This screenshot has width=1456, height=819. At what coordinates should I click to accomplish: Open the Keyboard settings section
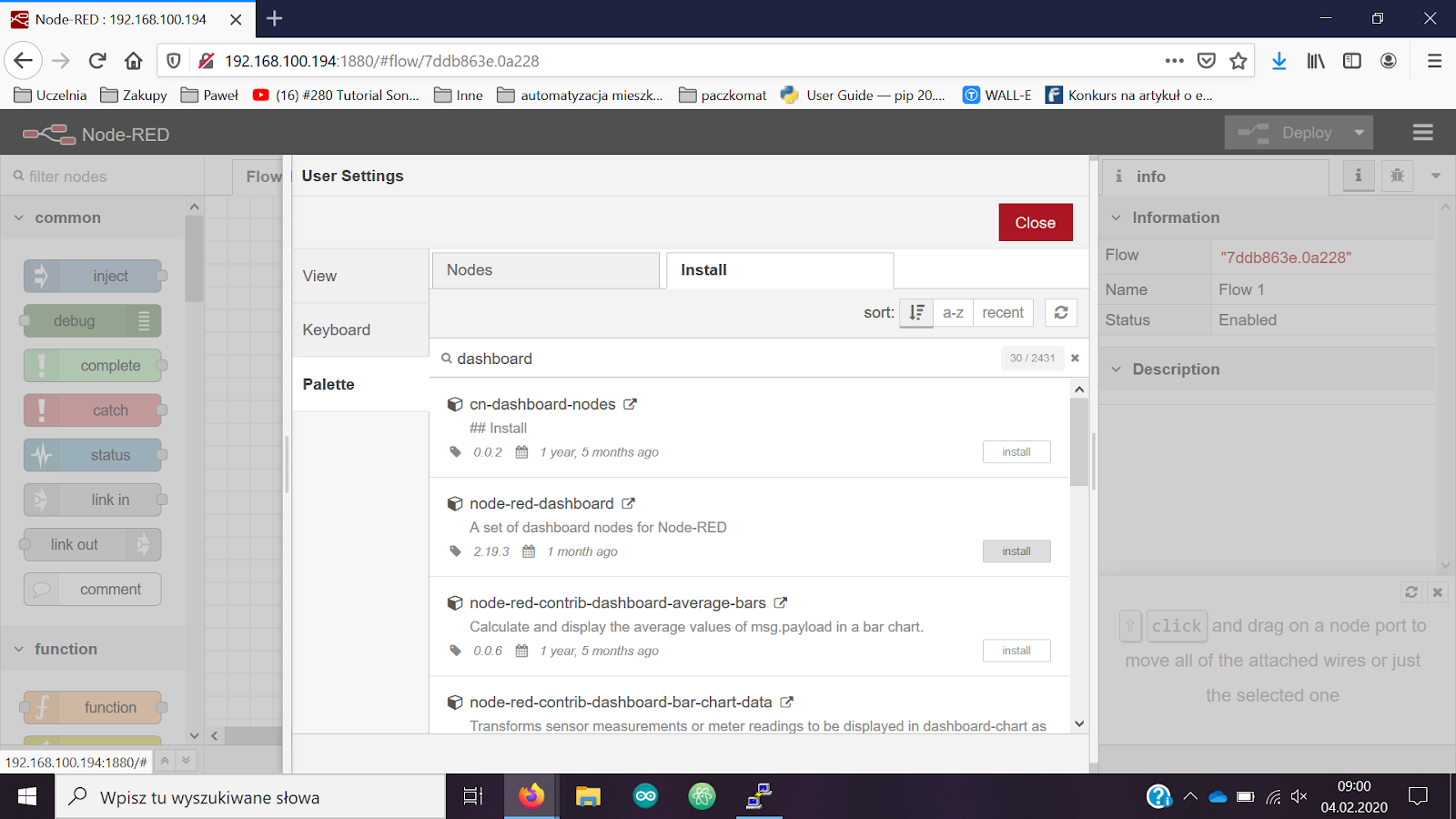pyautogui.click(x=360, y=329)
